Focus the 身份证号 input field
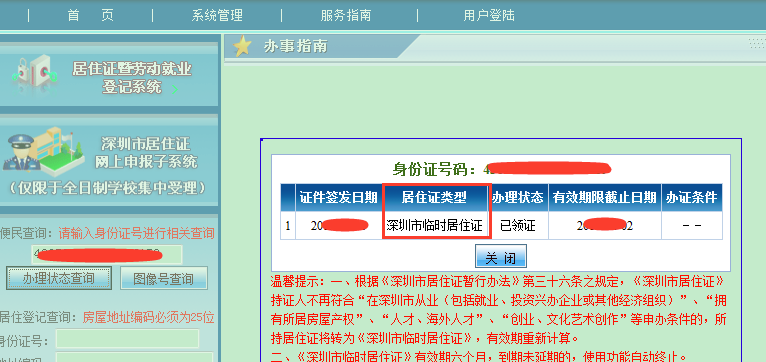 [x=128, y=339]
